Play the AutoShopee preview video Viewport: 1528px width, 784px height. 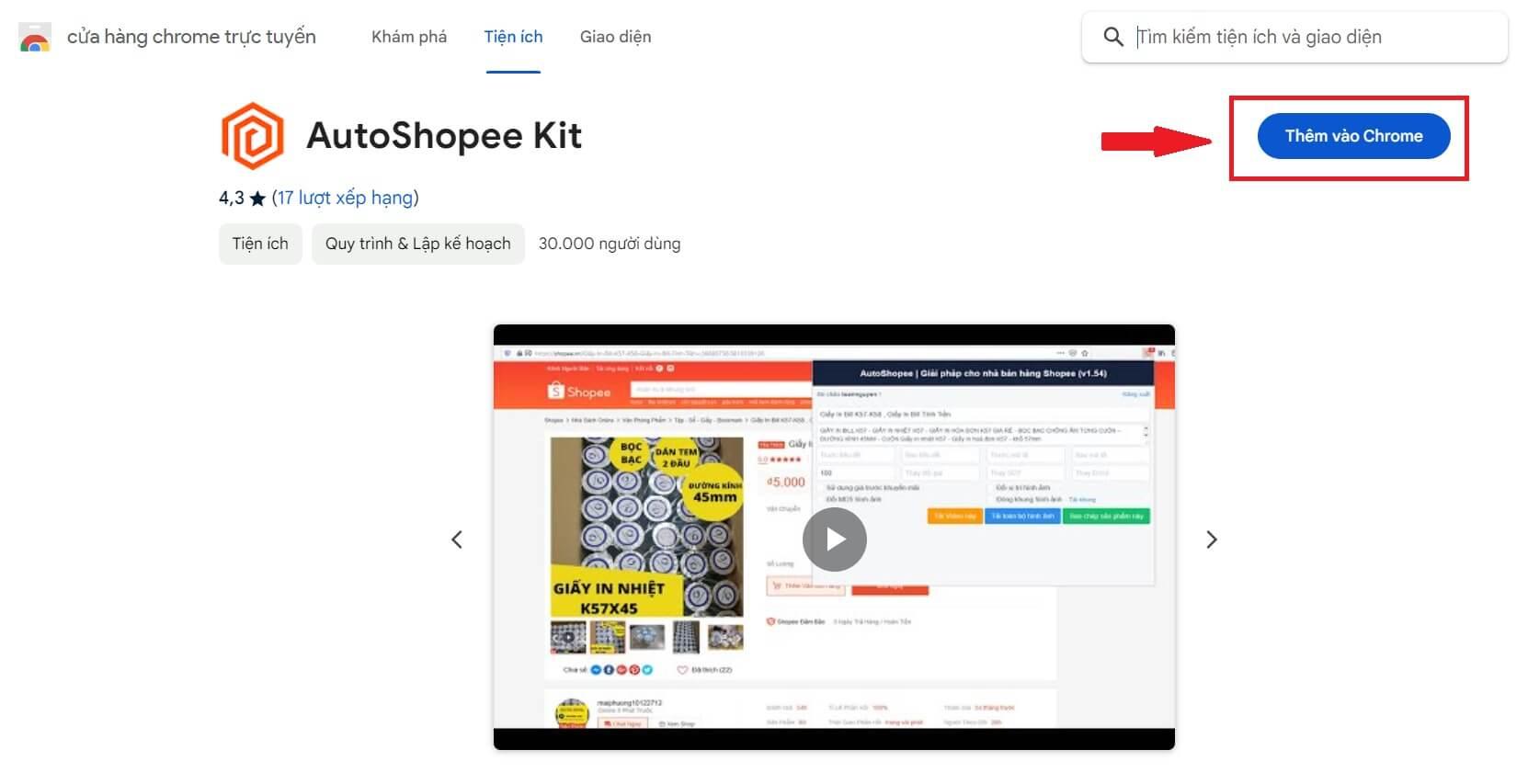tap(834, 539)
